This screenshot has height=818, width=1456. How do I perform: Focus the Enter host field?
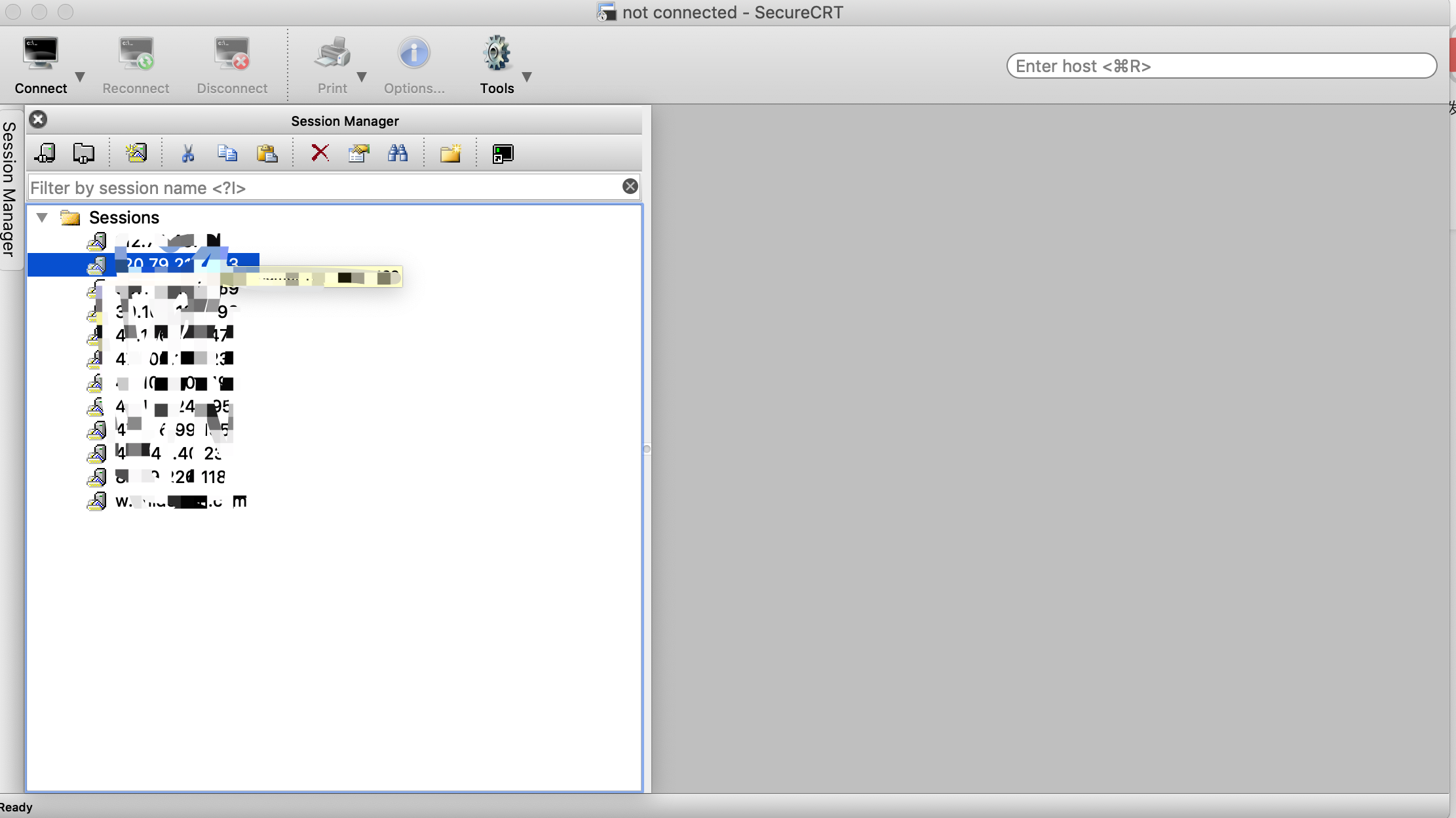point(1221,66)
